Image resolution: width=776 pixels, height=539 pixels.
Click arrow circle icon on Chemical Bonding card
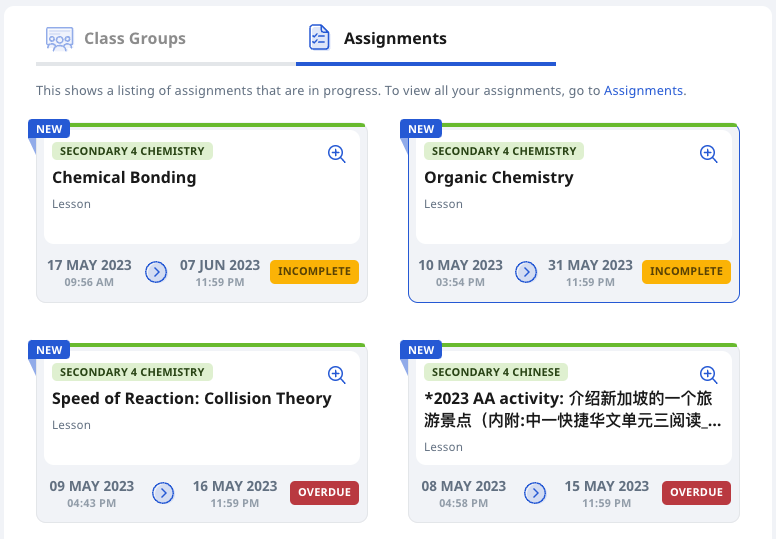(156, 272)
